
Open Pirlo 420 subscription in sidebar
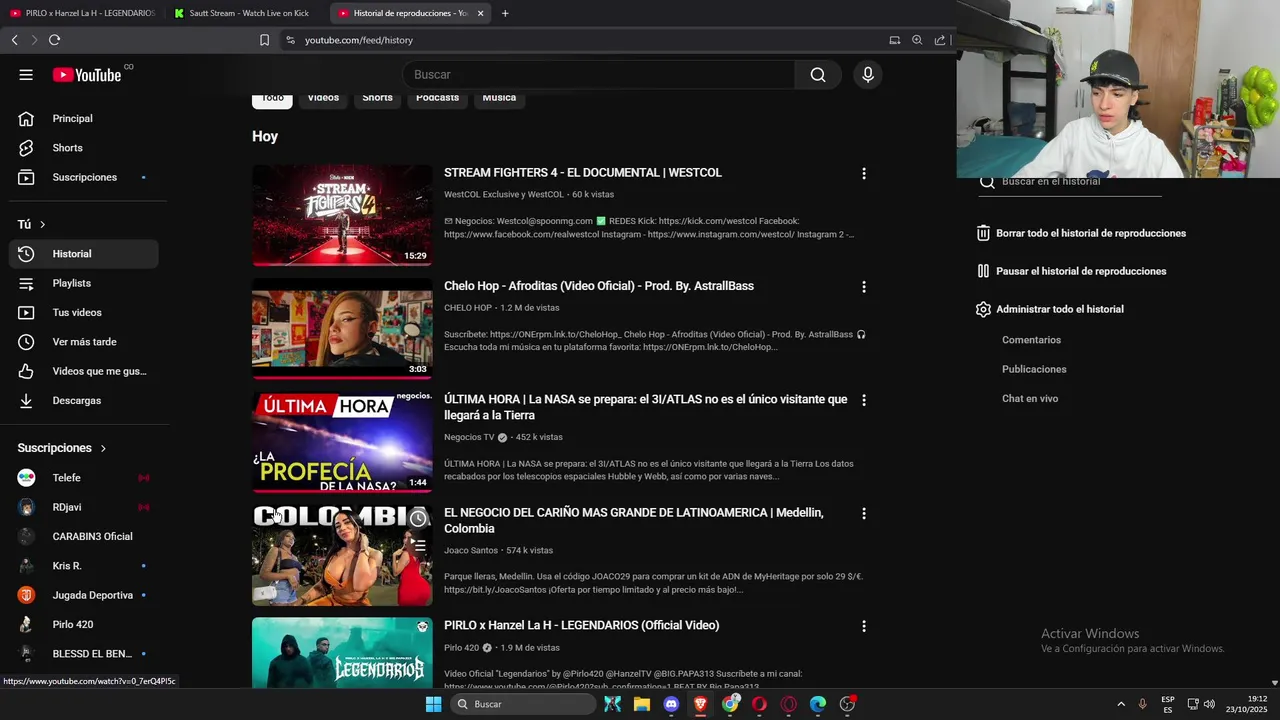(x=84, y=624)
